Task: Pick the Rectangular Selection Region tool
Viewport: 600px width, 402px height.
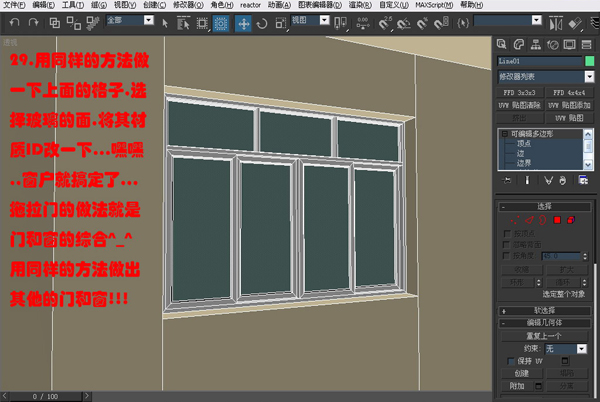Action: pos(202,24)
